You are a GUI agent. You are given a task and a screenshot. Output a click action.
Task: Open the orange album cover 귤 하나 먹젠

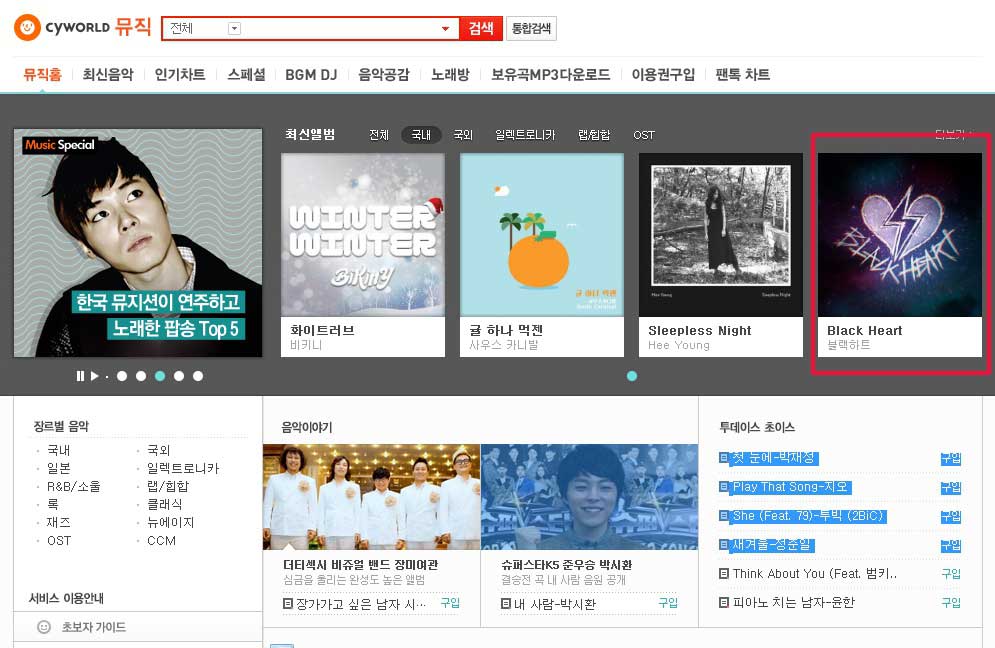[x=542, y=235]
